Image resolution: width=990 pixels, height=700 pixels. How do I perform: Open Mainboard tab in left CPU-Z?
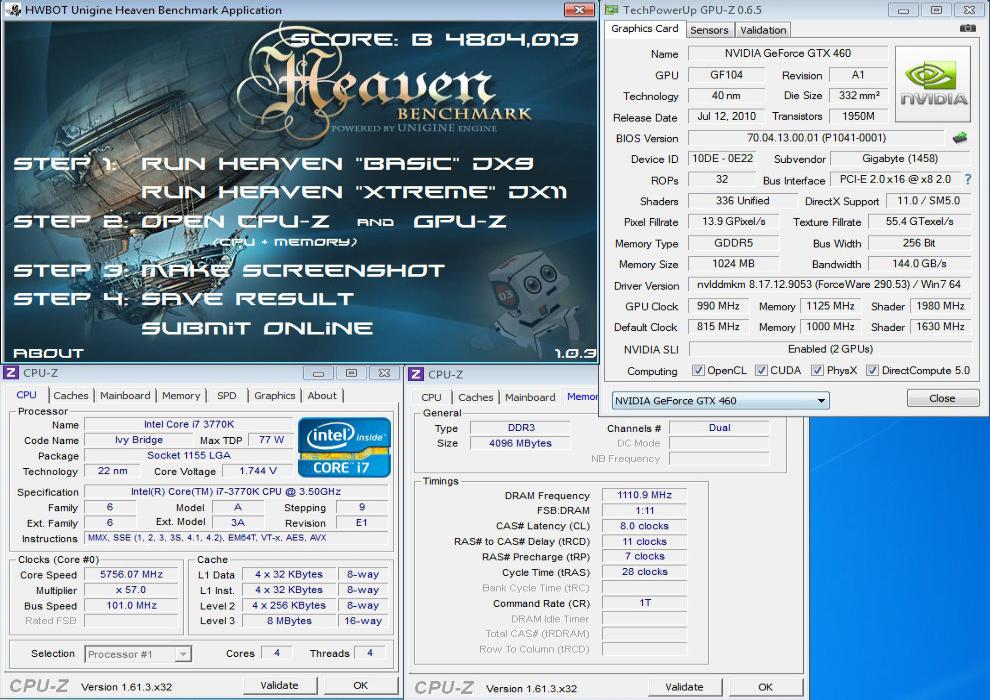125,395
